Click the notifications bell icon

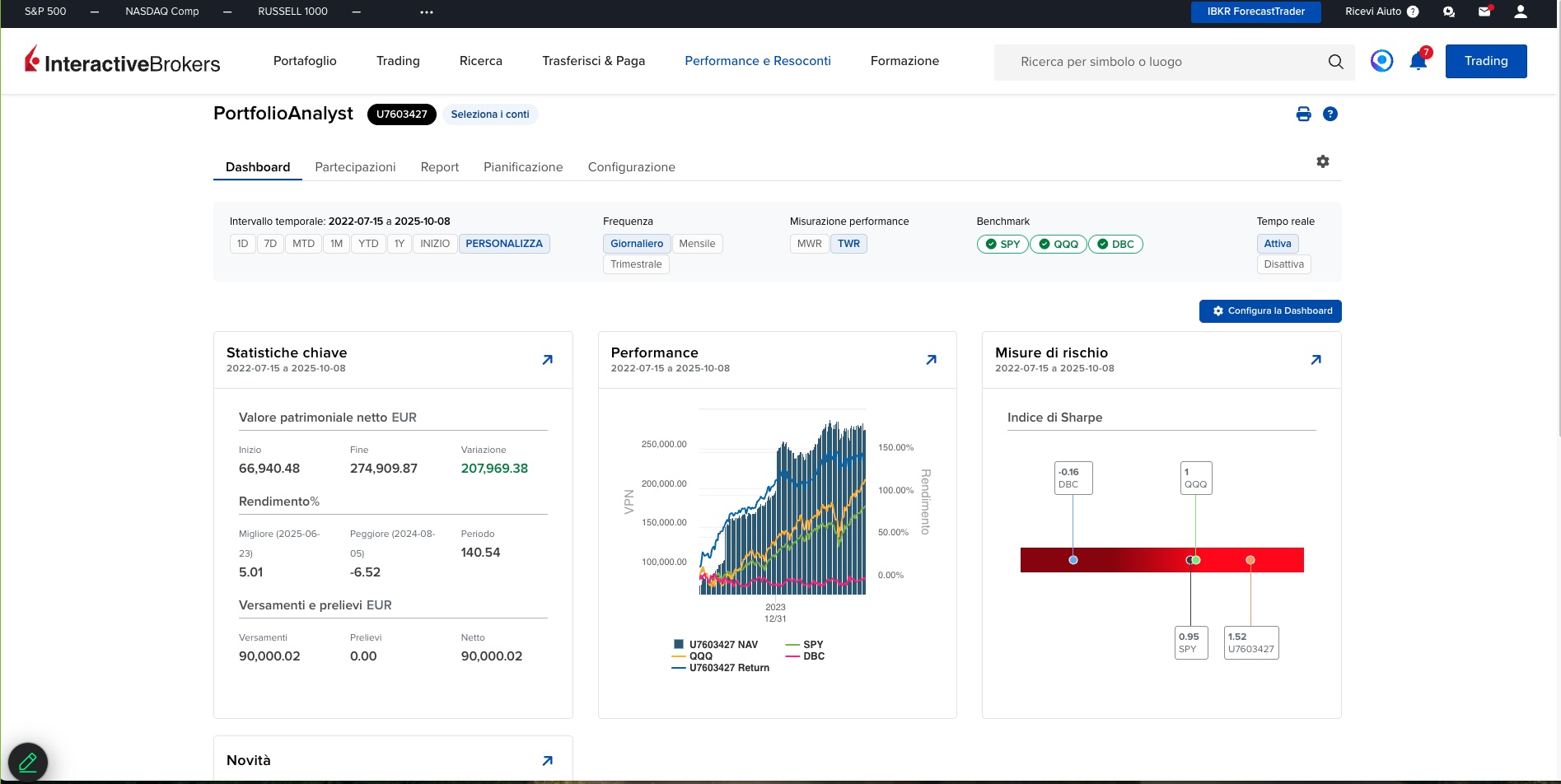pos(1418,62)
